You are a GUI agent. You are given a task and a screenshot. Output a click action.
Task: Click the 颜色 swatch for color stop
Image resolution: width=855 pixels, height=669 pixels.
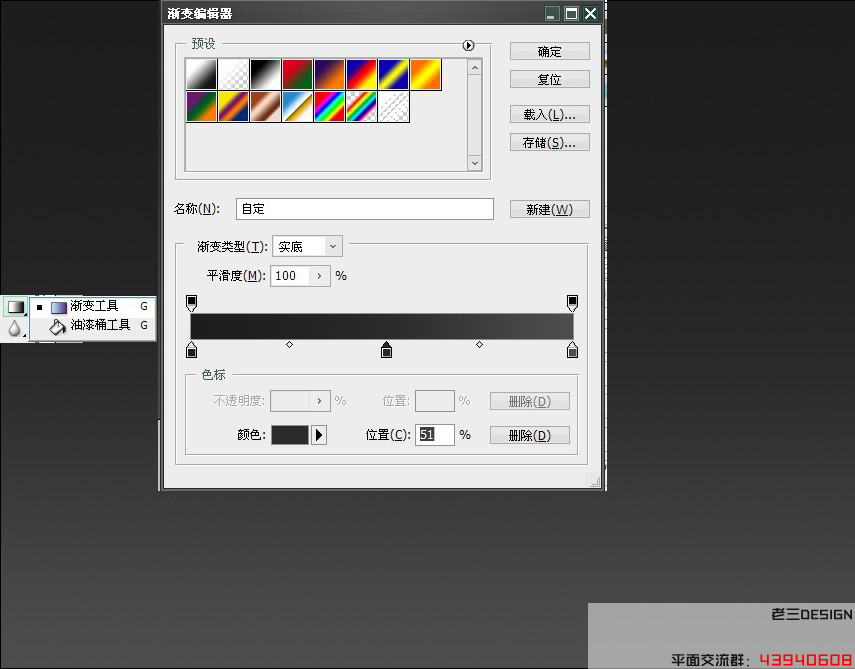point(290,435)
